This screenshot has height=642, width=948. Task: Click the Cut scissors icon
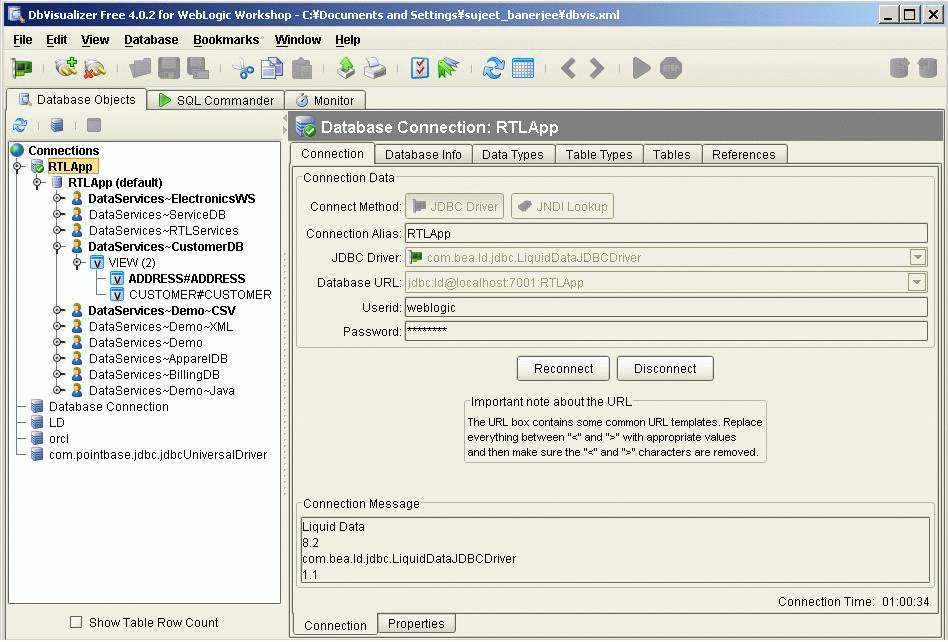click(243, 68)
